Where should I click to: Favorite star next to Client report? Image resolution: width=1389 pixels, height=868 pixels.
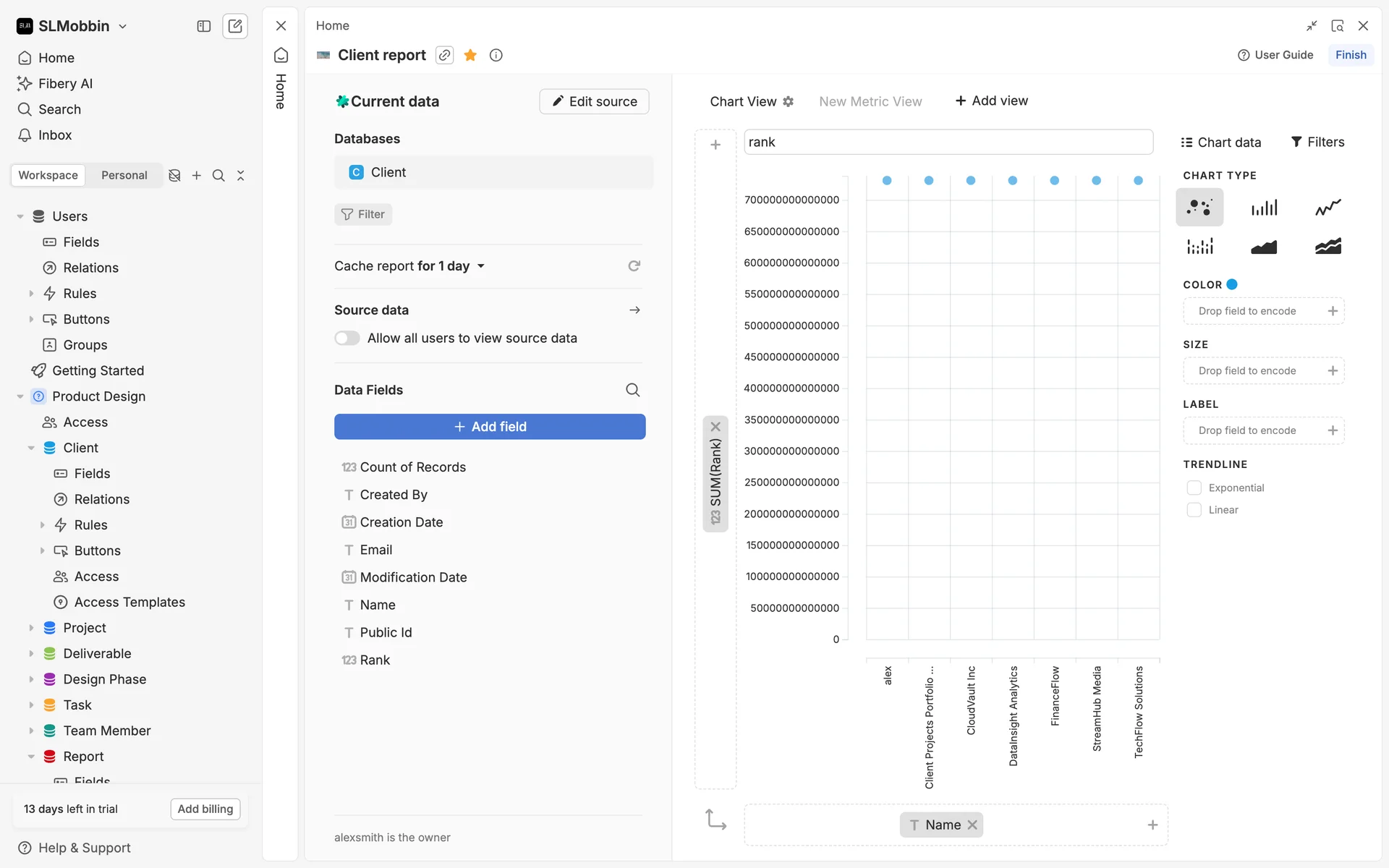pyautogui.click(x=470, y=55)
